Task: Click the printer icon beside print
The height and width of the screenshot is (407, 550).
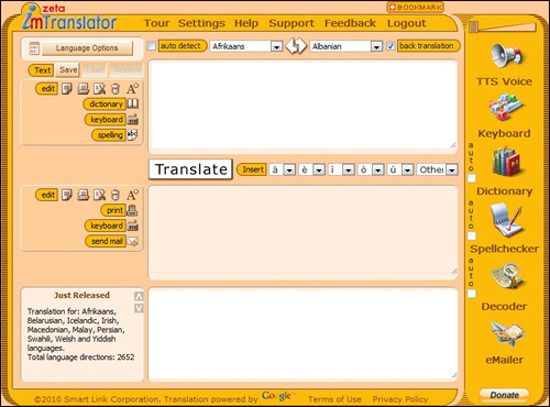Action: [x=132, y=210]
